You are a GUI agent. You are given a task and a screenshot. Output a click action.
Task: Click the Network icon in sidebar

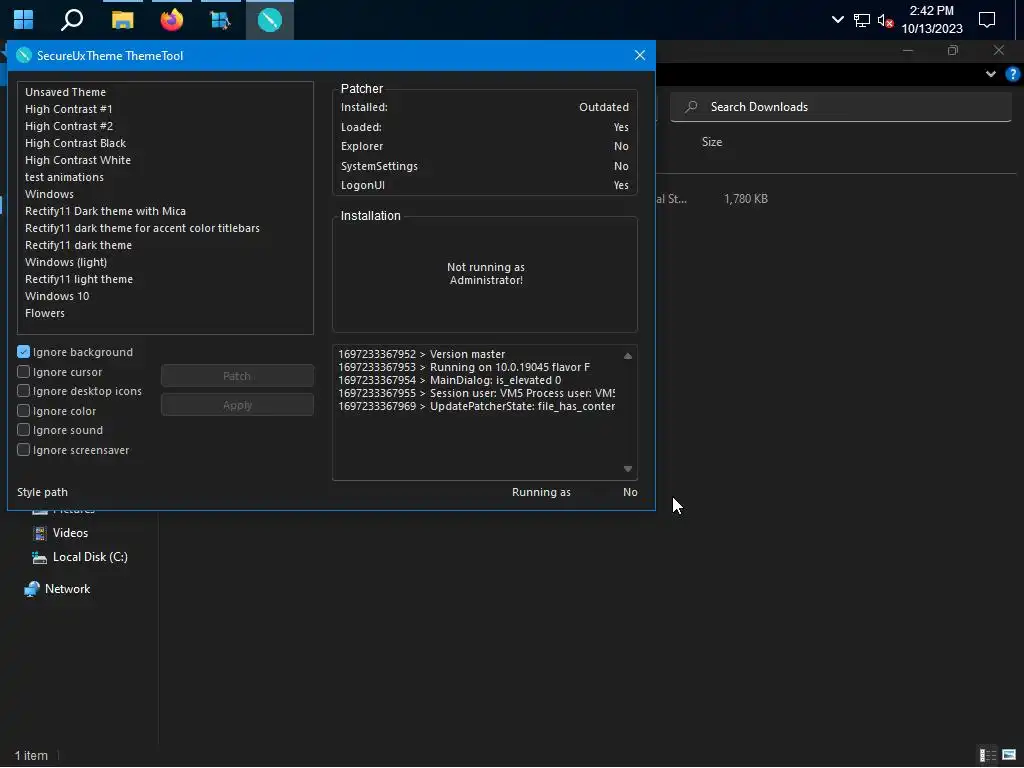[31, 589]
